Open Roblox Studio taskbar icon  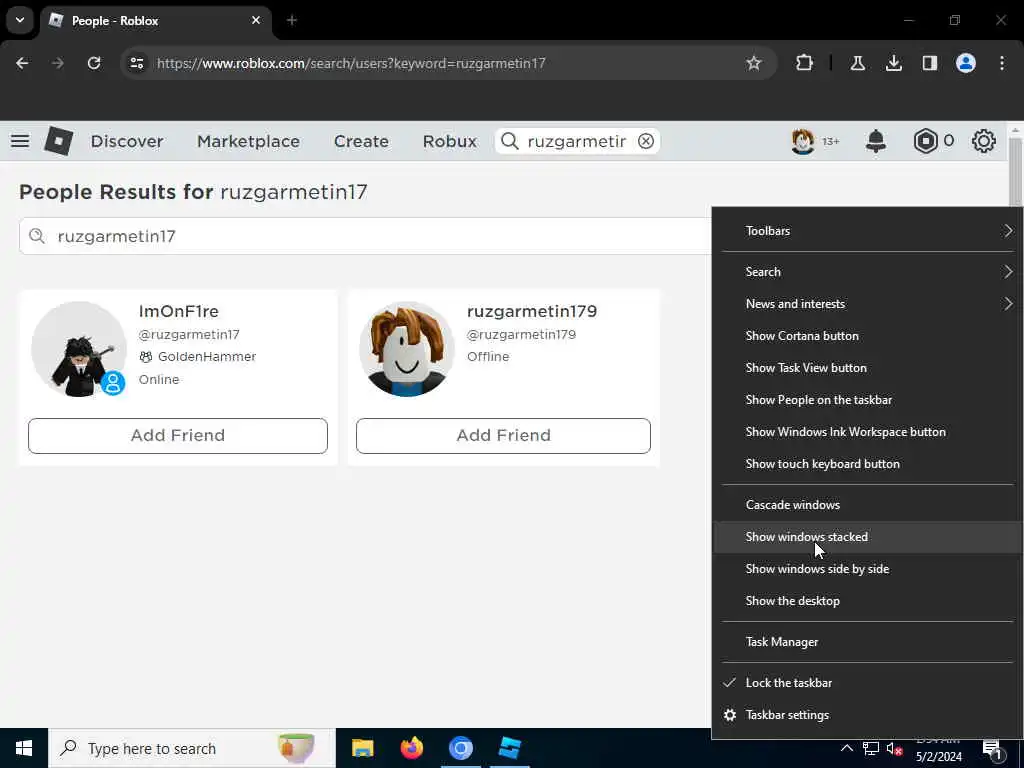coord(509,748)
